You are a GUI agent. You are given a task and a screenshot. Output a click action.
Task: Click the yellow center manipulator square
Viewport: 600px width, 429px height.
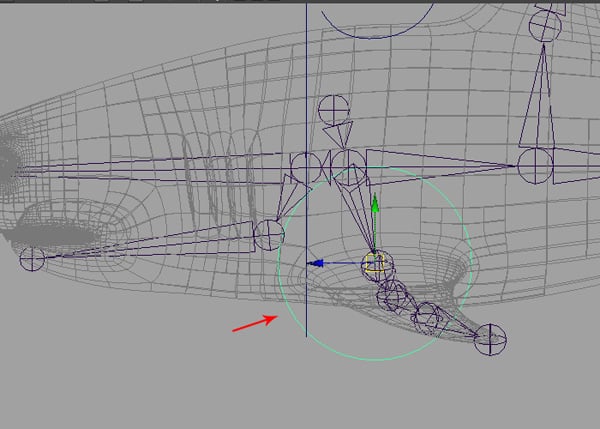[x=375, y=263]
